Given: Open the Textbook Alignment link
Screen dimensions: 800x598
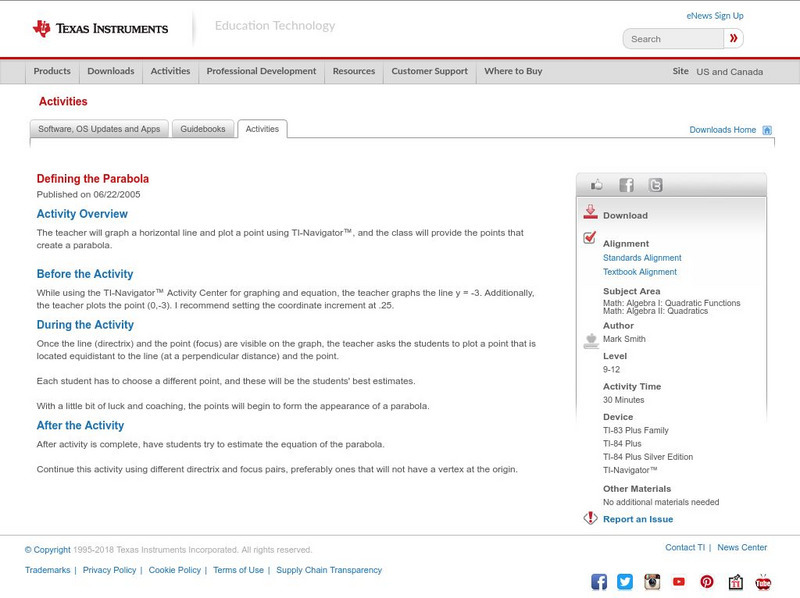Looking at the screenshot, I should [640, 272].
